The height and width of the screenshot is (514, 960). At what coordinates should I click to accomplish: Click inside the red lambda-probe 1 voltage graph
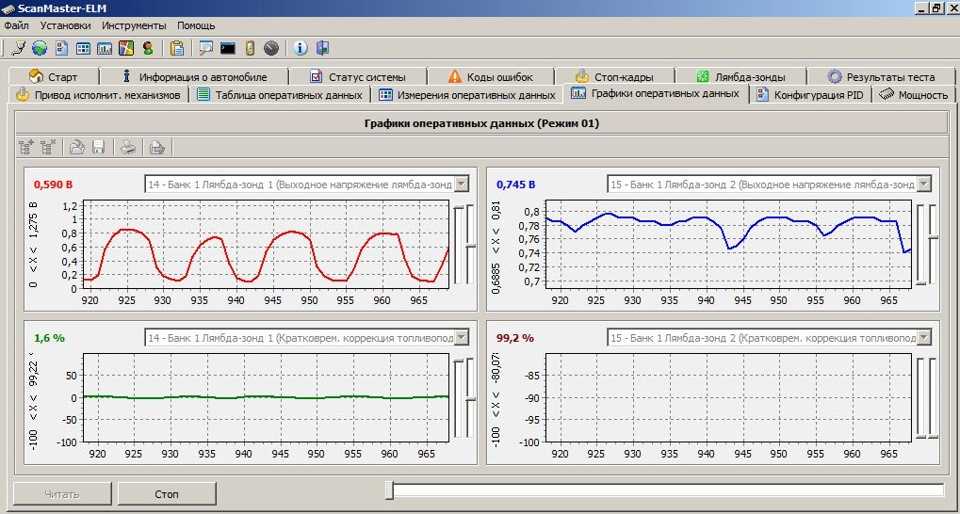266,244
